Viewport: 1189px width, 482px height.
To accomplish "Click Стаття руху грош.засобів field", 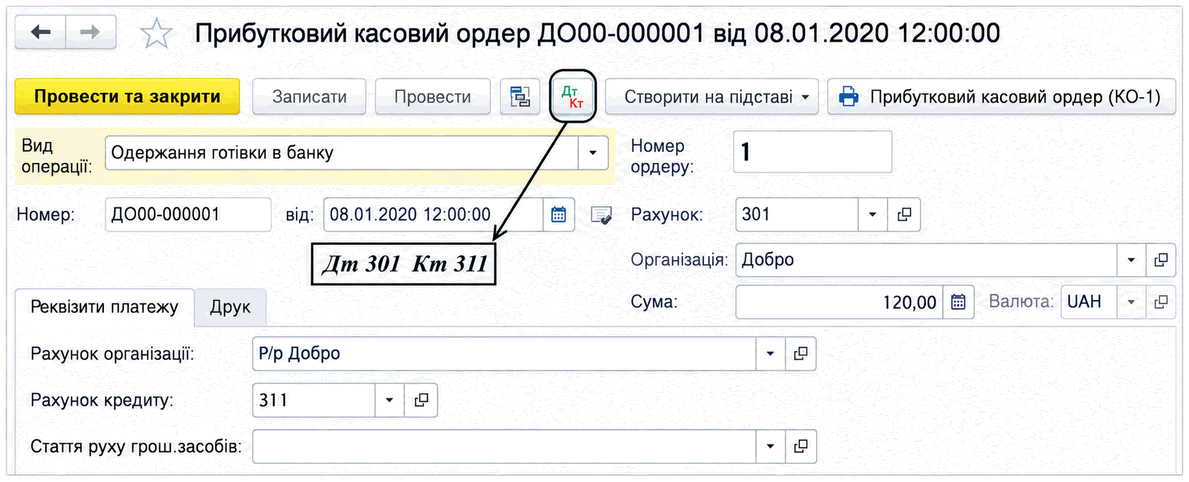I will 504,446.
